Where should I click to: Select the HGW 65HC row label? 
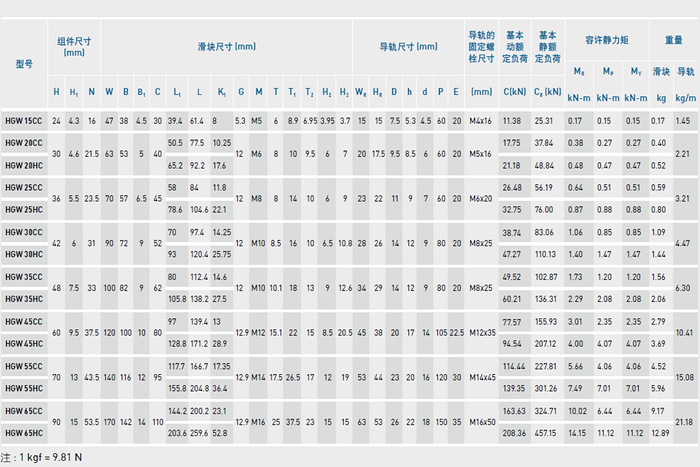24,433
